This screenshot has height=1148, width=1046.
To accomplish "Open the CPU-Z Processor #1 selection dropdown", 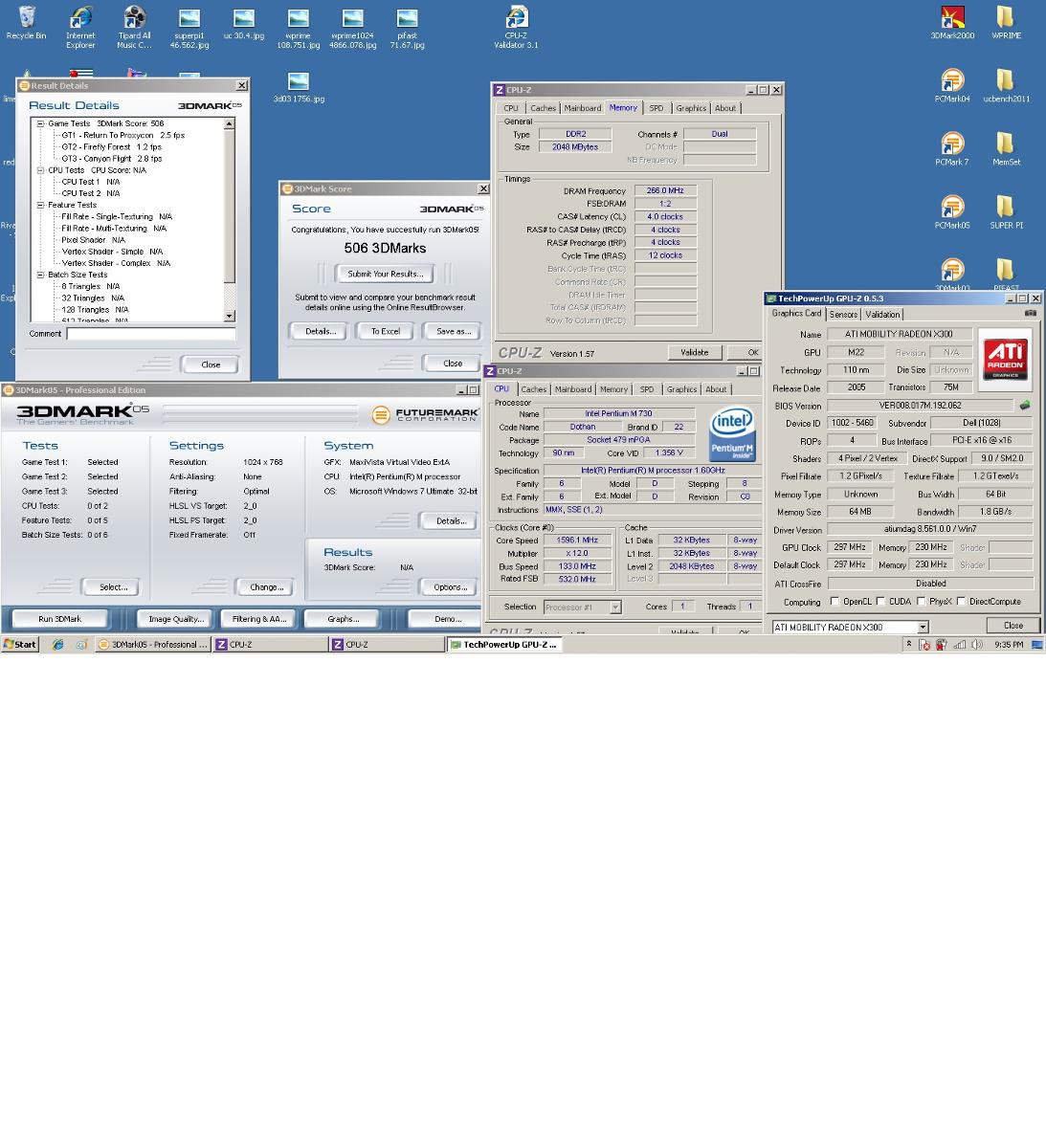I will click(615, 607).
